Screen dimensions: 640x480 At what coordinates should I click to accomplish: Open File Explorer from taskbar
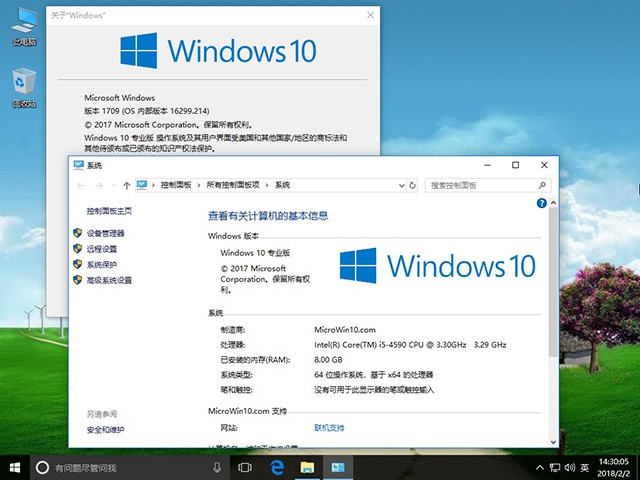coord(307,468)
